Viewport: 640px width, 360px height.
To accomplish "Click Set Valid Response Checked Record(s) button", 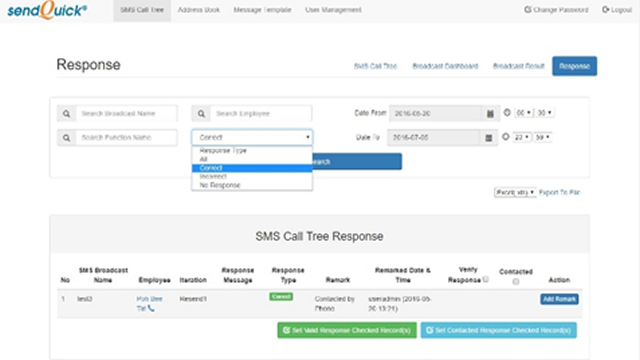I will click(347, 330).
